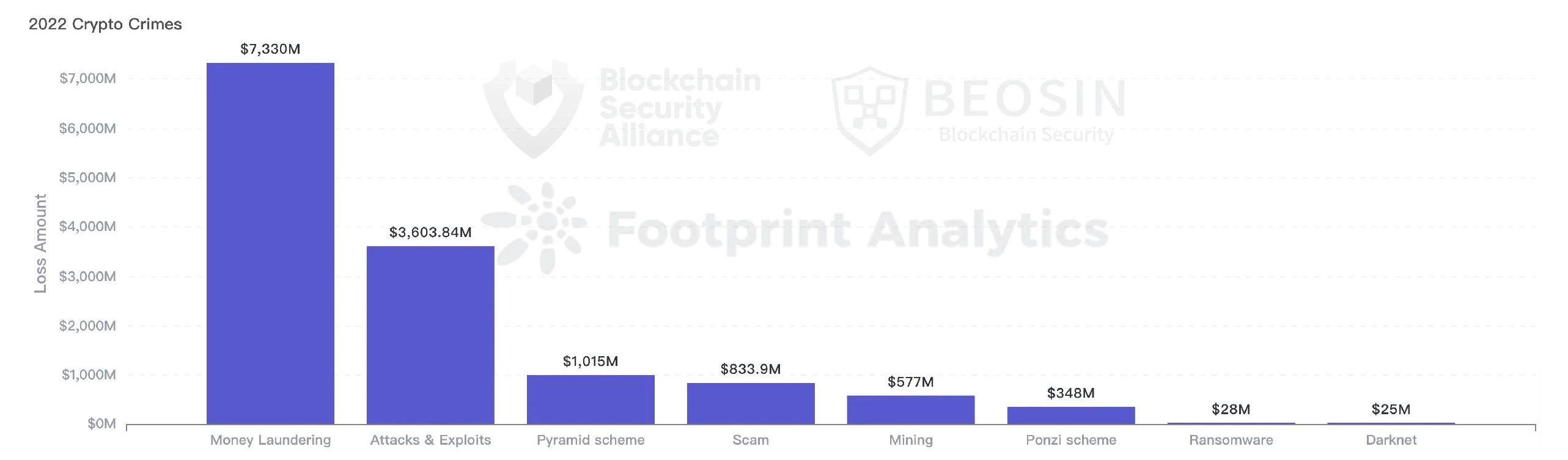Click the Money Laundering bar
Viewport: 1568px width, 460px height.
[x=270, y=243]
